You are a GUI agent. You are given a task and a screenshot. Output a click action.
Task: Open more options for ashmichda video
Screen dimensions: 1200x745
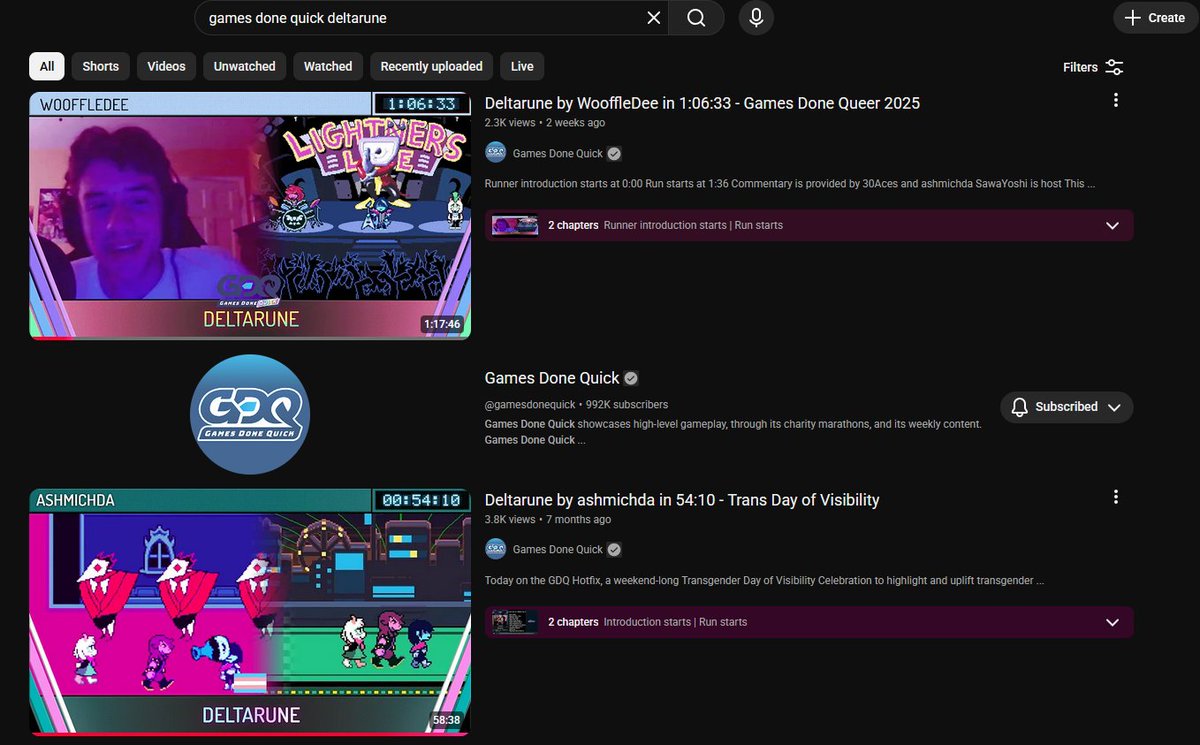pos(1116,497)
